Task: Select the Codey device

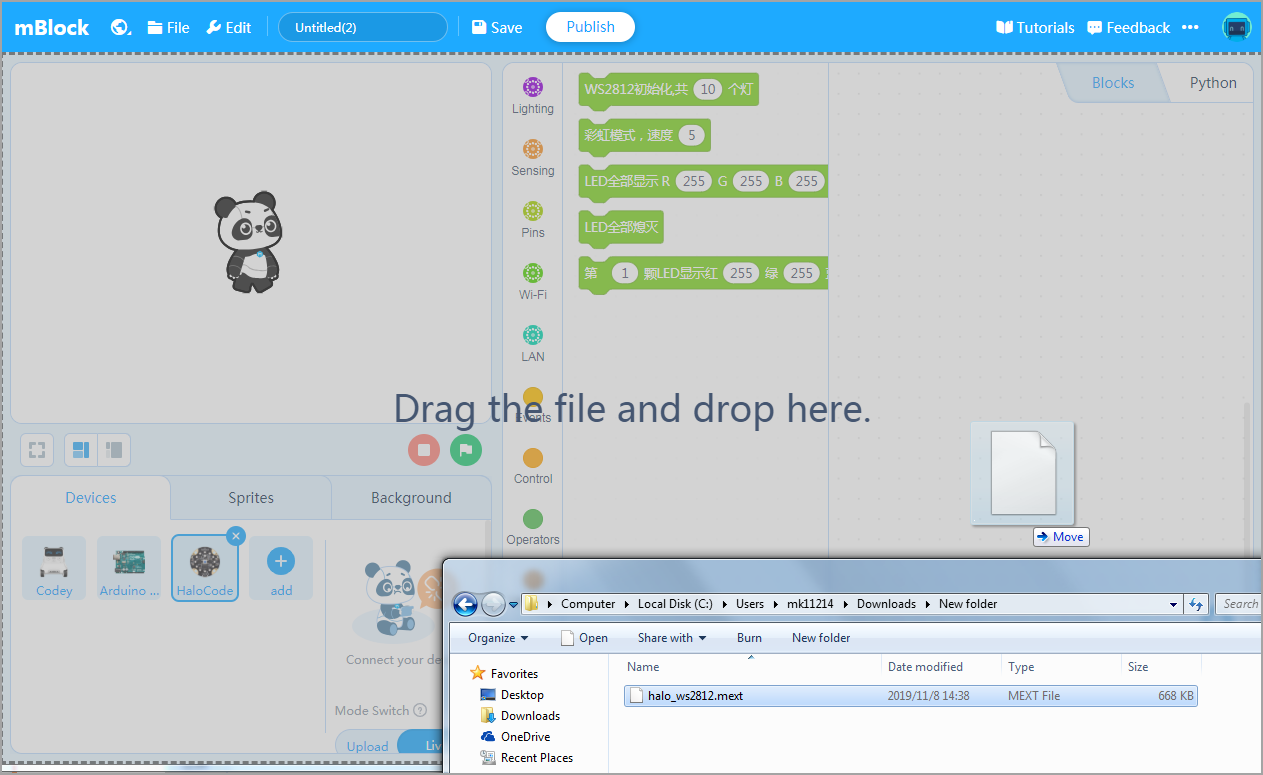Action: pos(54,568)
